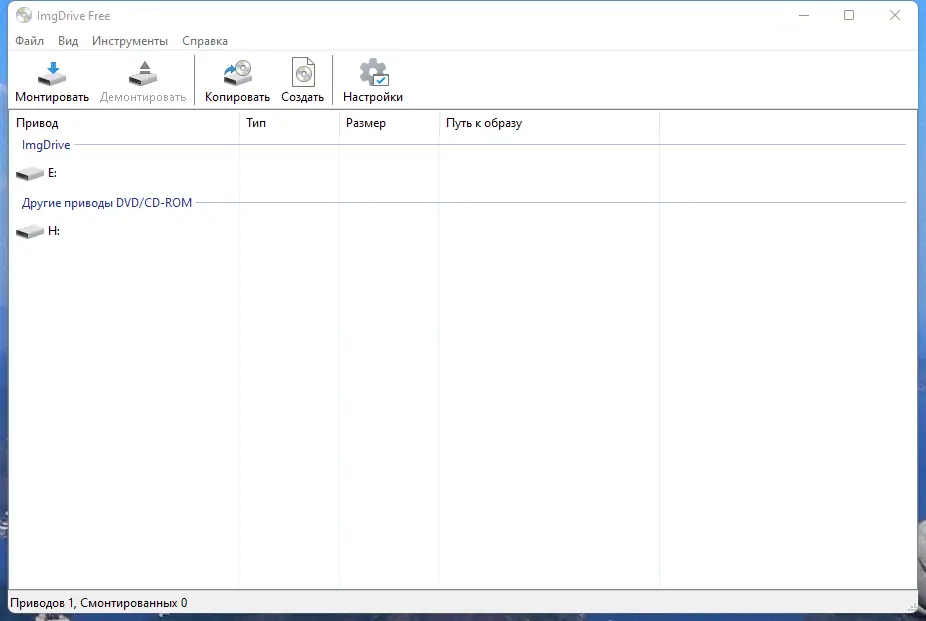926x621 pixels.
Task: Minimize the ImgDrive Free window
Action: tap(804, 15)
